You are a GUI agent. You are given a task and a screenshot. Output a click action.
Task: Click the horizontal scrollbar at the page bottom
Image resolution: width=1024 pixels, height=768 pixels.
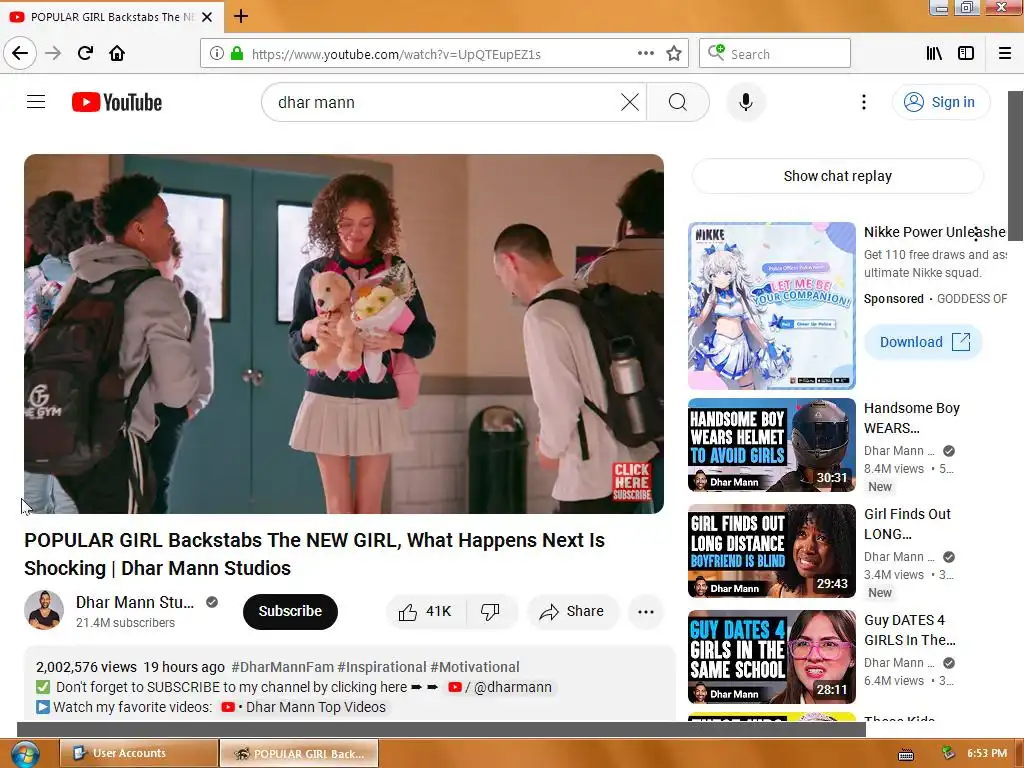441,729
